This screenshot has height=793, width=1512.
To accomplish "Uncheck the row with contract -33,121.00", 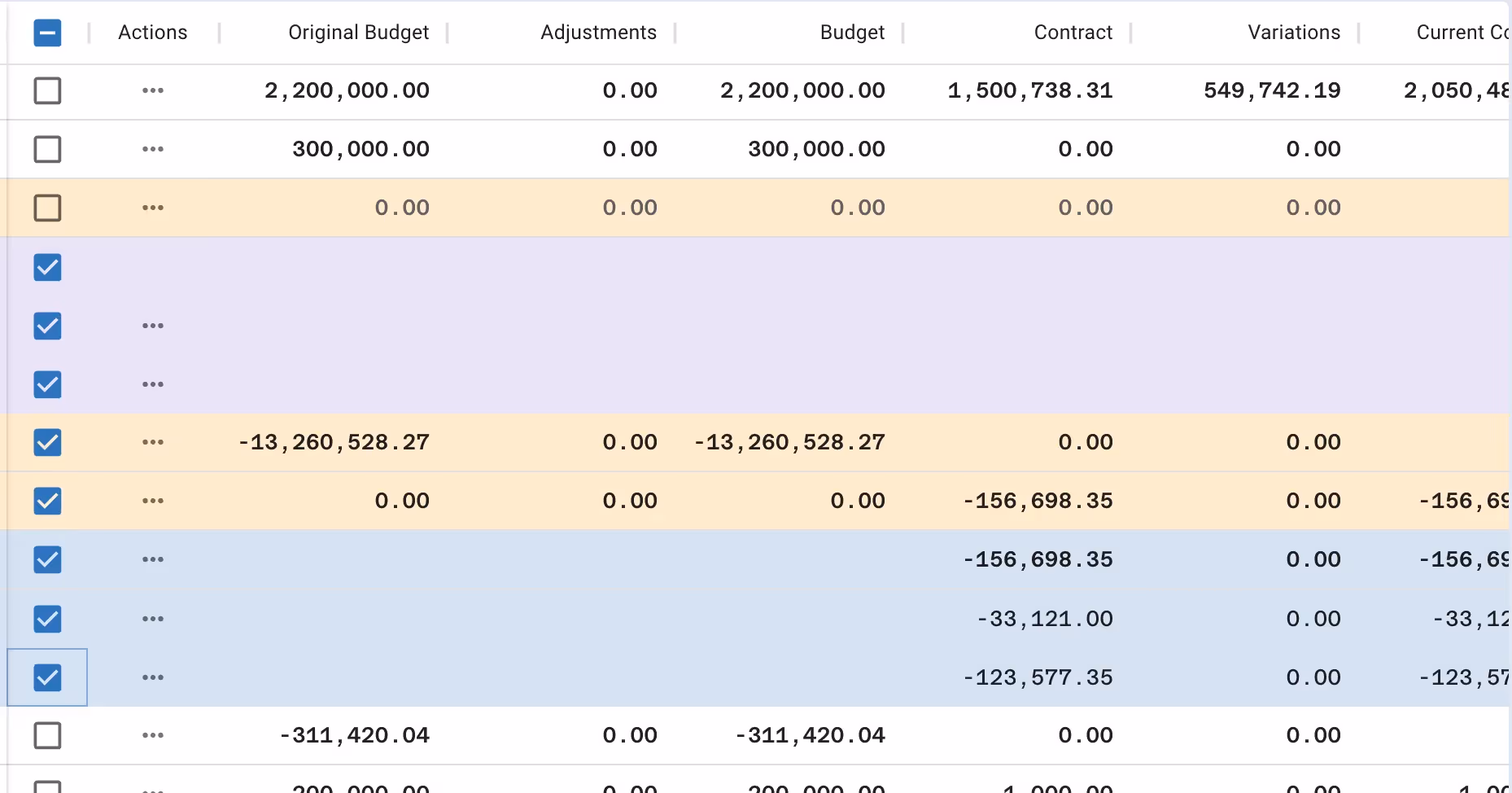I will [x=47, y=619].
